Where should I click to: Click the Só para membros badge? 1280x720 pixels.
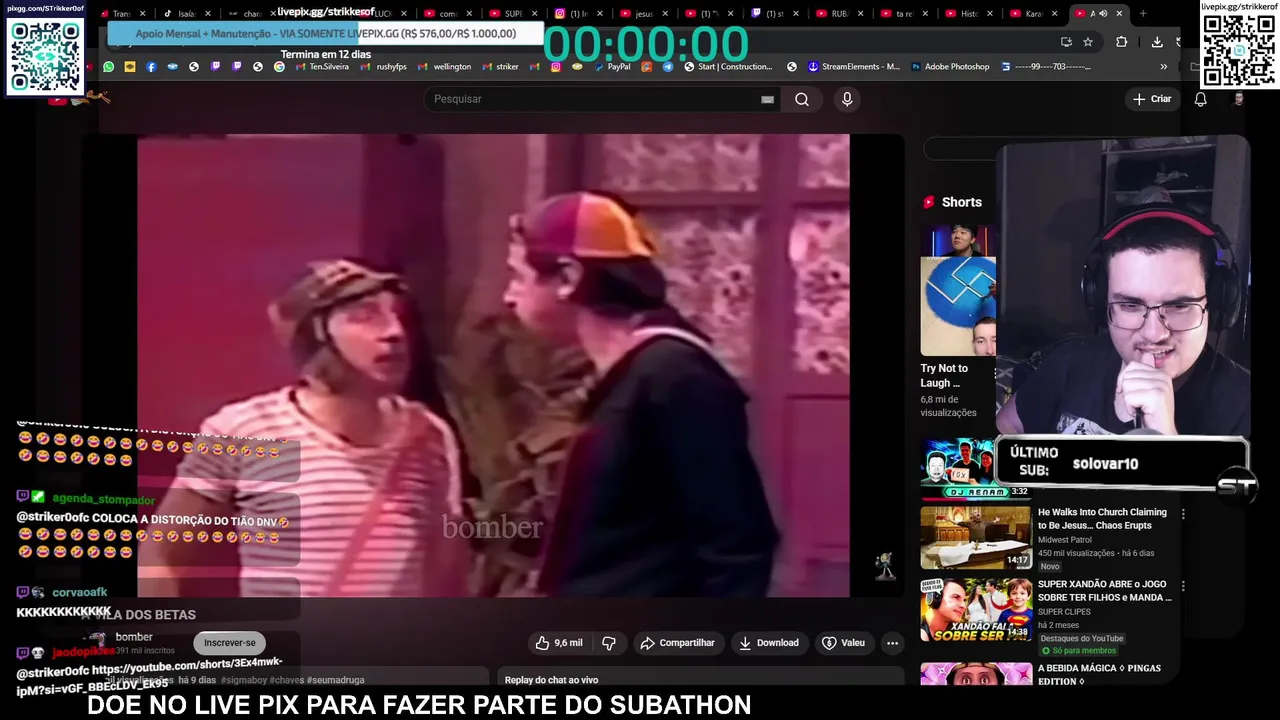(x=1079, y=651)
